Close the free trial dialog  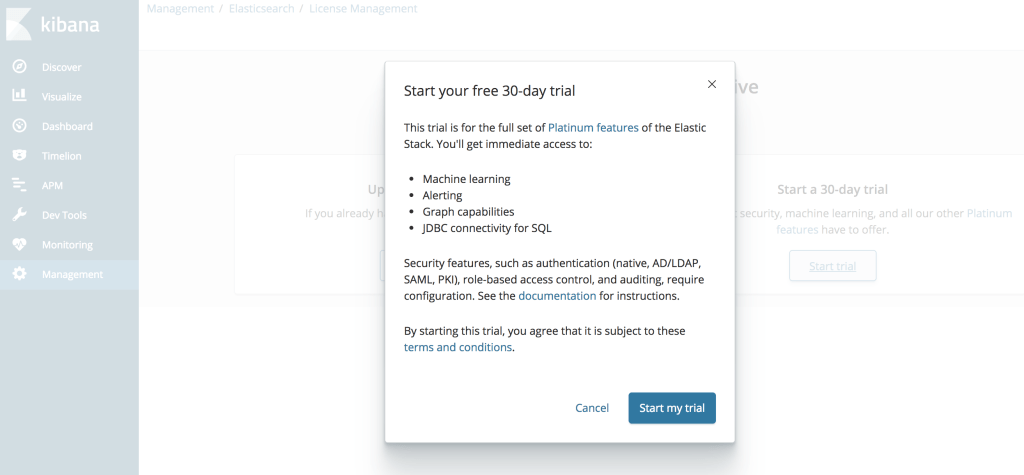(x=712, y=84)
